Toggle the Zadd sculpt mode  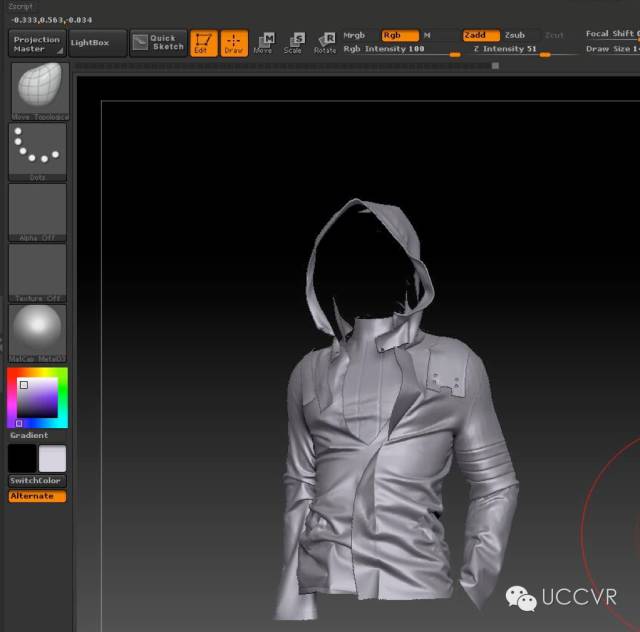tap(481, 36)
